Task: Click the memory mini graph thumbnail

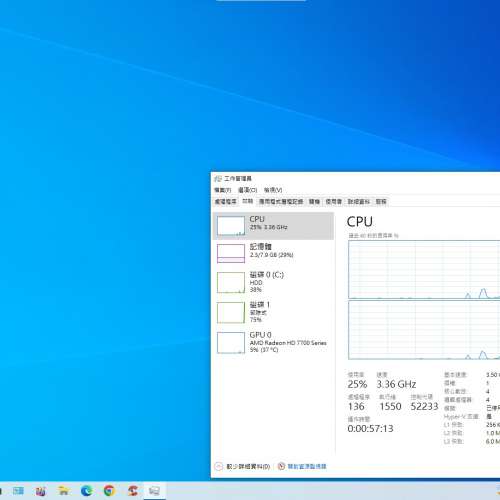Action: coord(231,253)
